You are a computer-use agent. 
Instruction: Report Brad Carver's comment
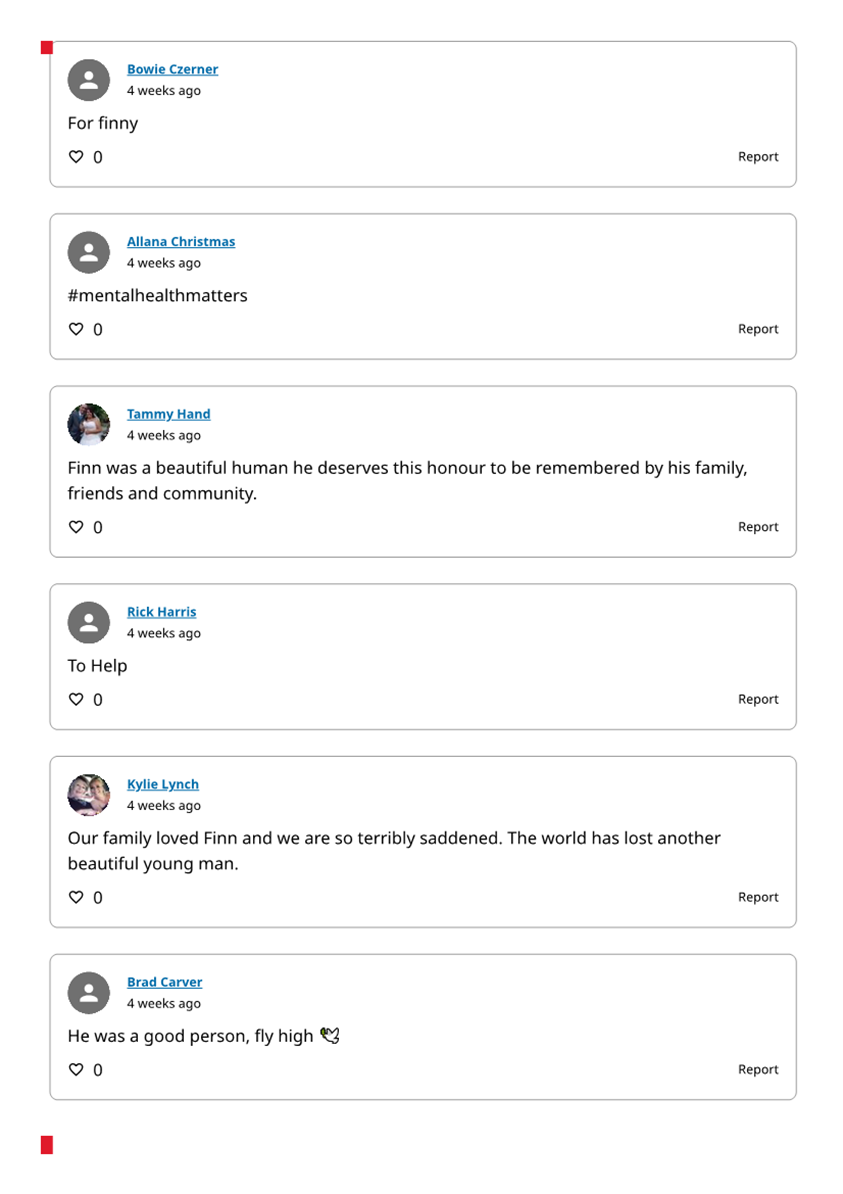pos(758,1069)
